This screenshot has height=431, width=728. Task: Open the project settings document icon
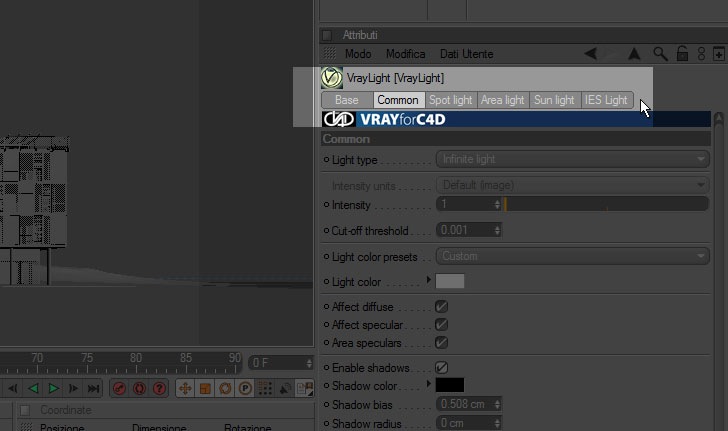(x=305, y=388)
